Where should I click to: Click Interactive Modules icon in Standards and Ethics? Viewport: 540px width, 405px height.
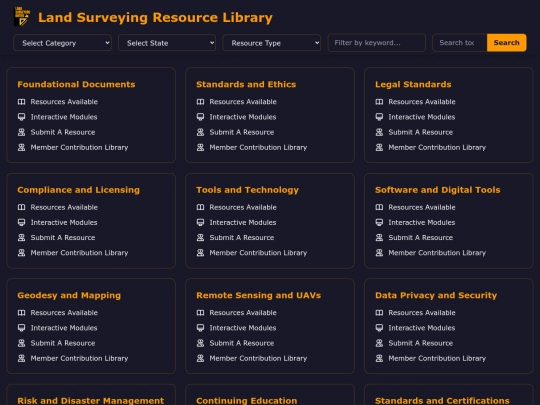pos(200,117)
